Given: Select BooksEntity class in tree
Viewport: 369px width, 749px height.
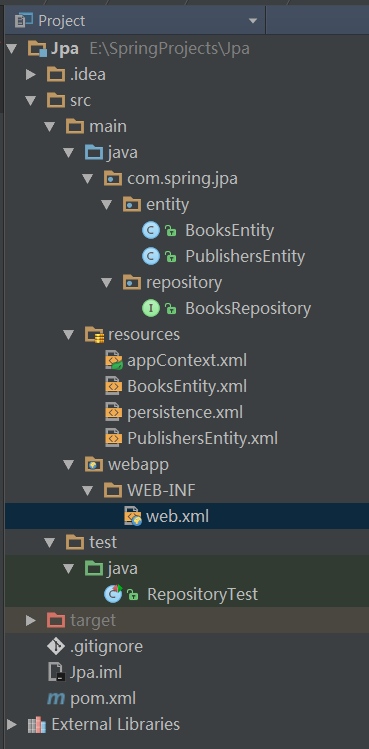Looking at the screenshot, I should (229, 231).
